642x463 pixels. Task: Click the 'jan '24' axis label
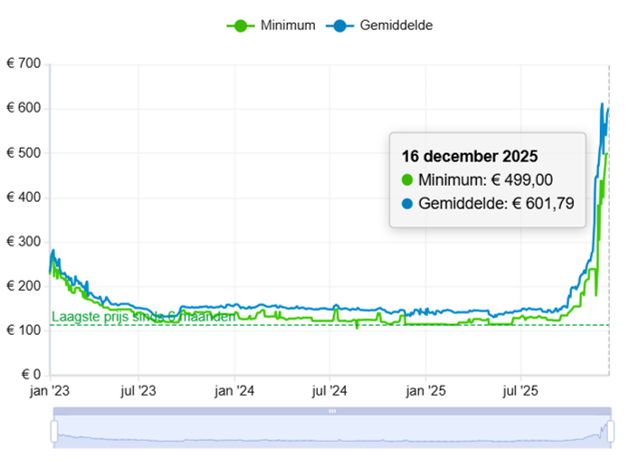tap(234, 391)
